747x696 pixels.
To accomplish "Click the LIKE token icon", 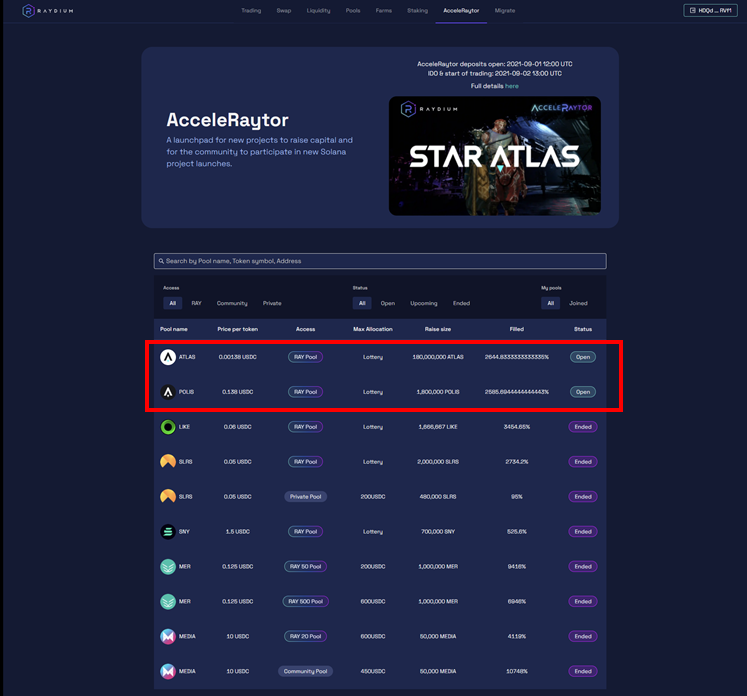I will coord(168,427).
